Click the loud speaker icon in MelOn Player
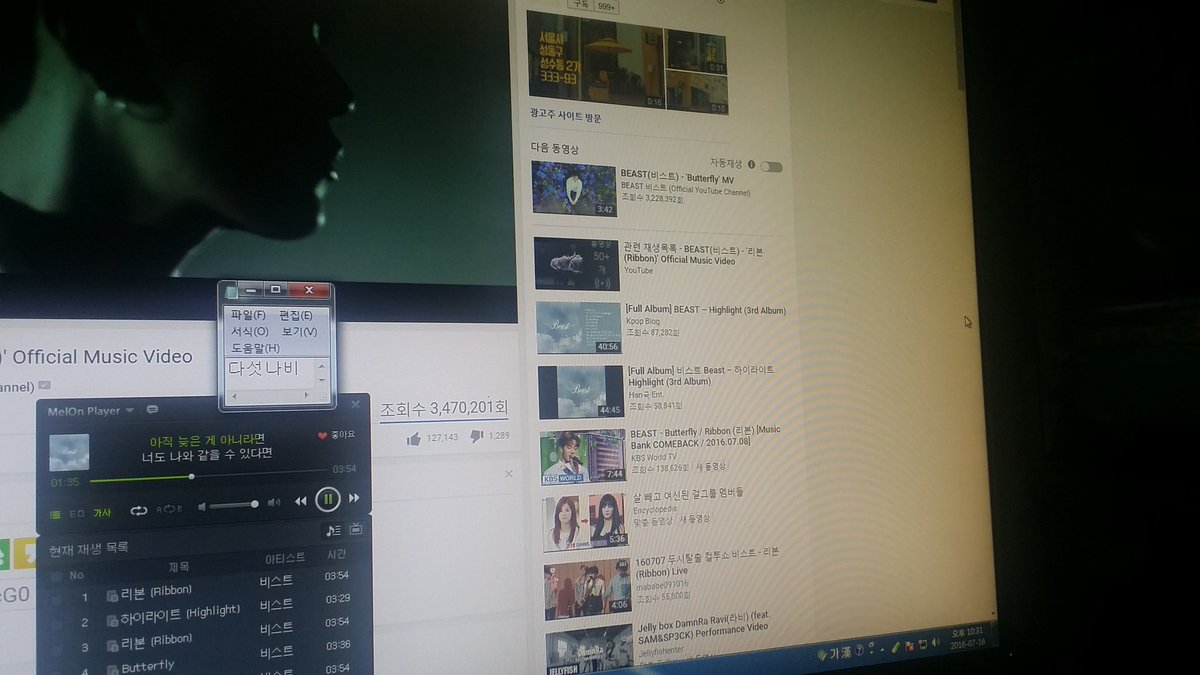The width and height of the screenshot is (1200, 675). click(273, 502)
